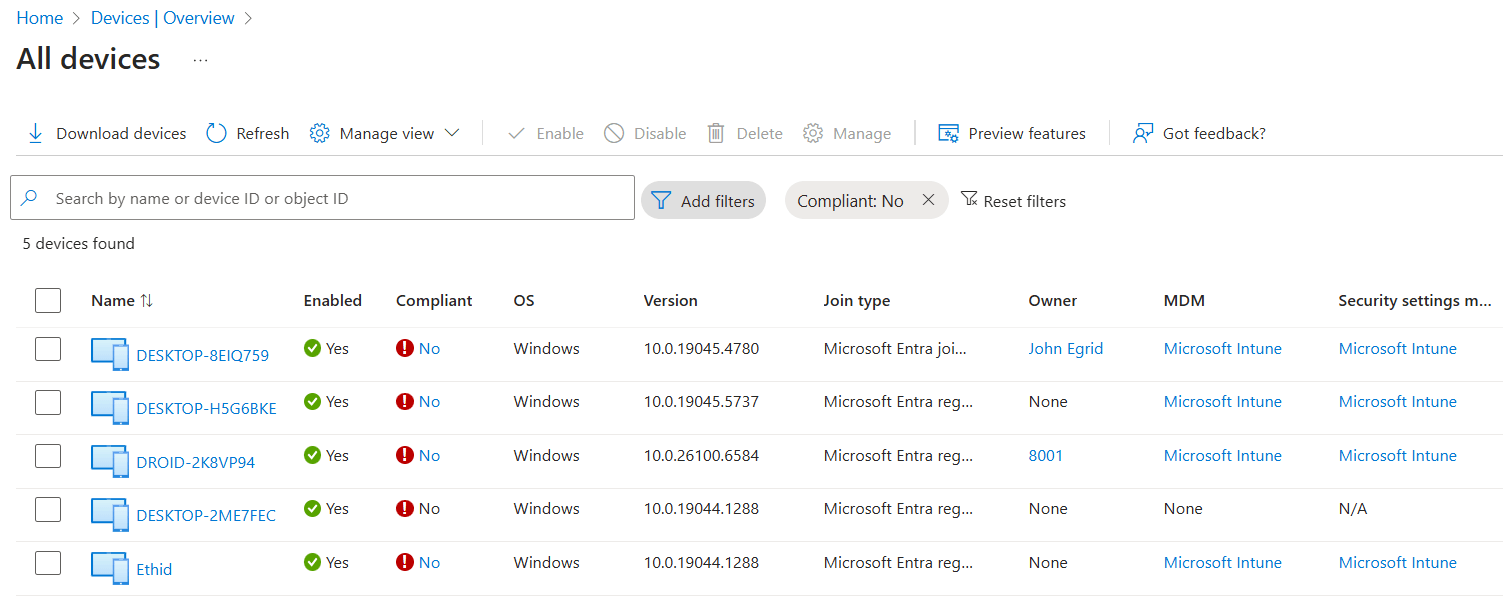Expand the Manage view dropdown

pos(453,132)
